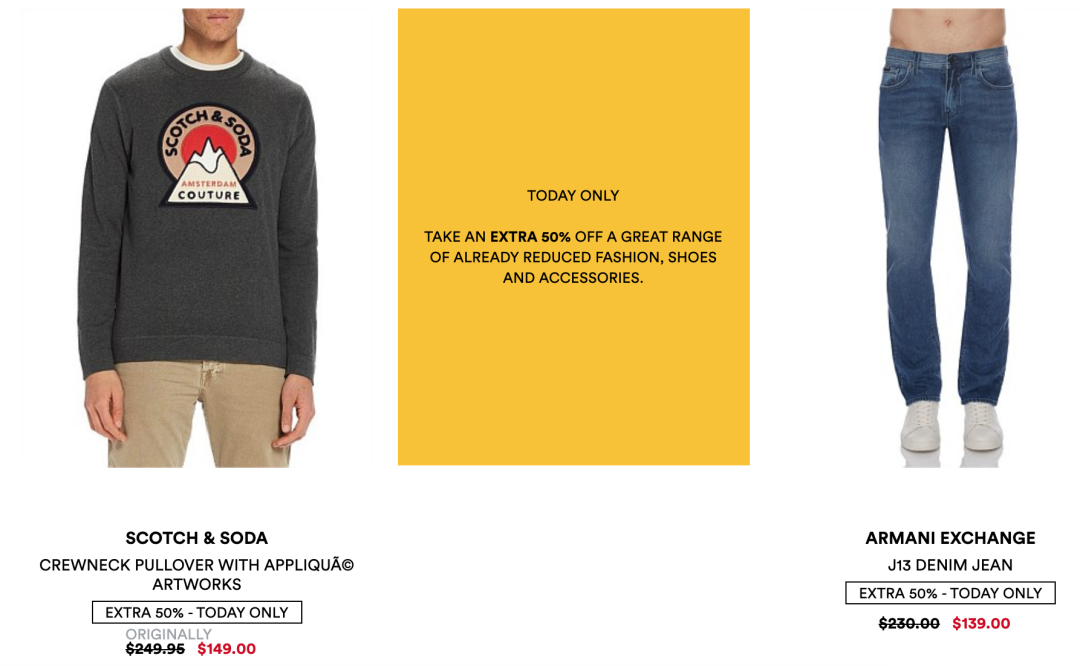Click the $149.00 sale price
The width and height of the screenshot is (1080, 666).
227,649
